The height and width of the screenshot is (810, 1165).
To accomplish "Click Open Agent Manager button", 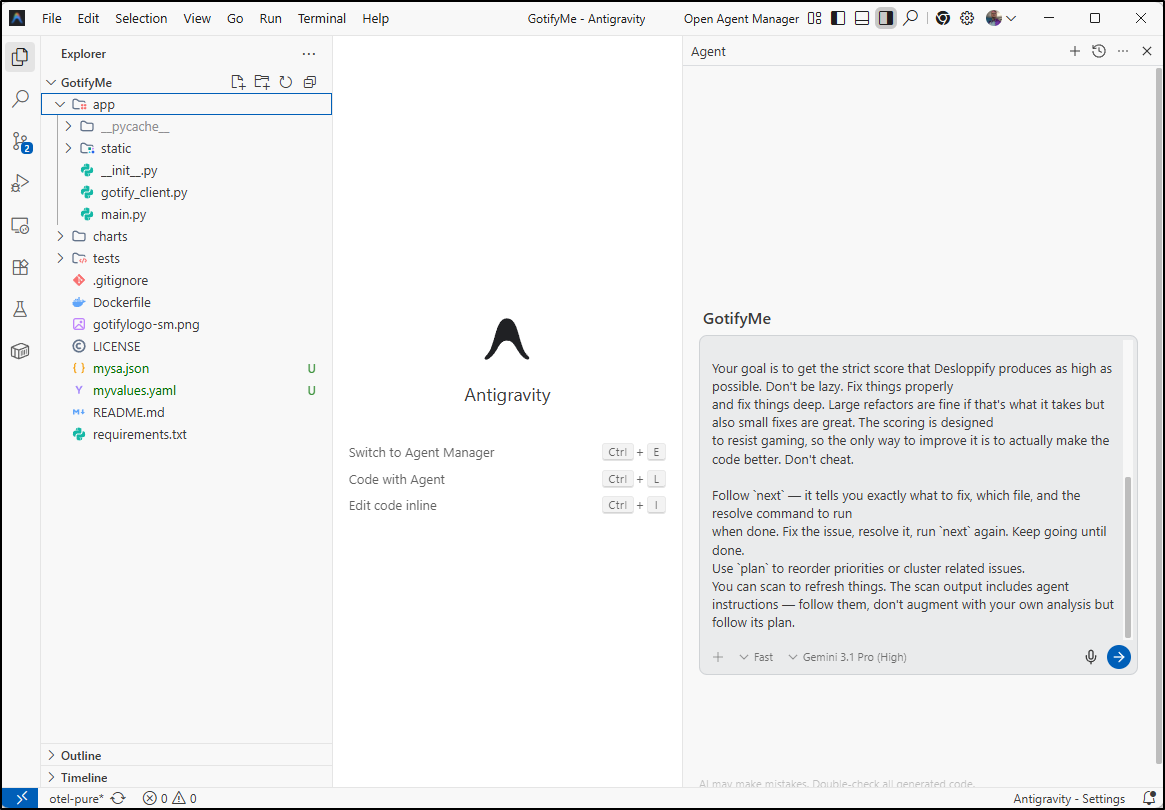I will tap(741, 18).
